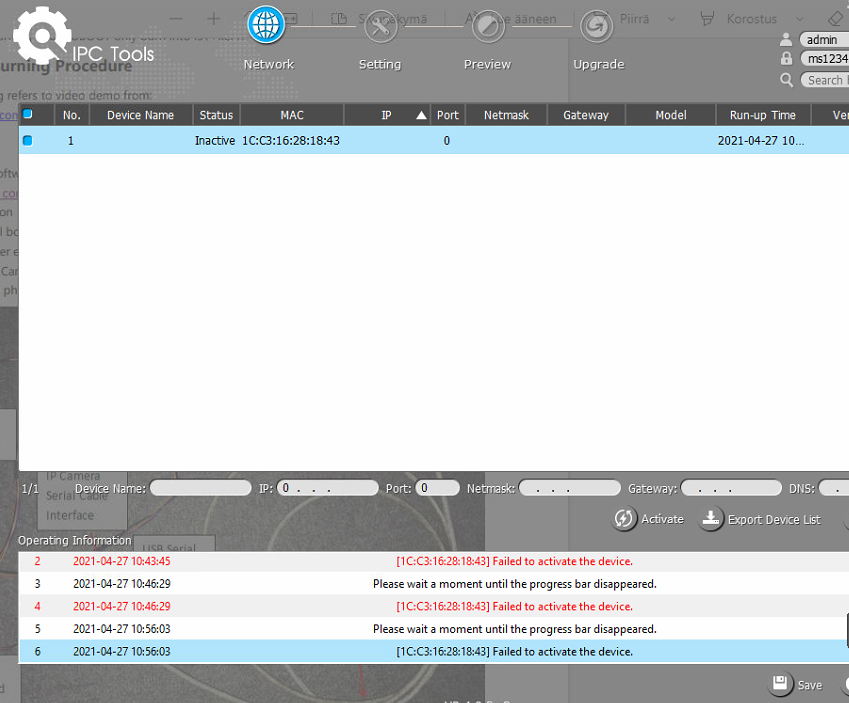The image size is (849, 703).
Task: Click Piirrä in the background viewer toolbar
Action: click(x=634, y=19)
